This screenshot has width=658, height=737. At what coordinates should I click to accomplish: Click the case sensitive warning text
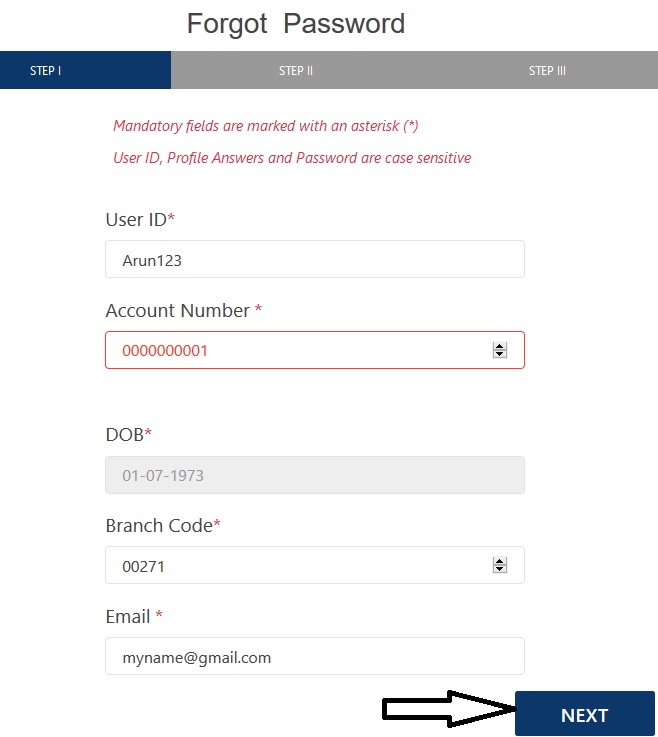pyautogui.click(x=292, y=158)
